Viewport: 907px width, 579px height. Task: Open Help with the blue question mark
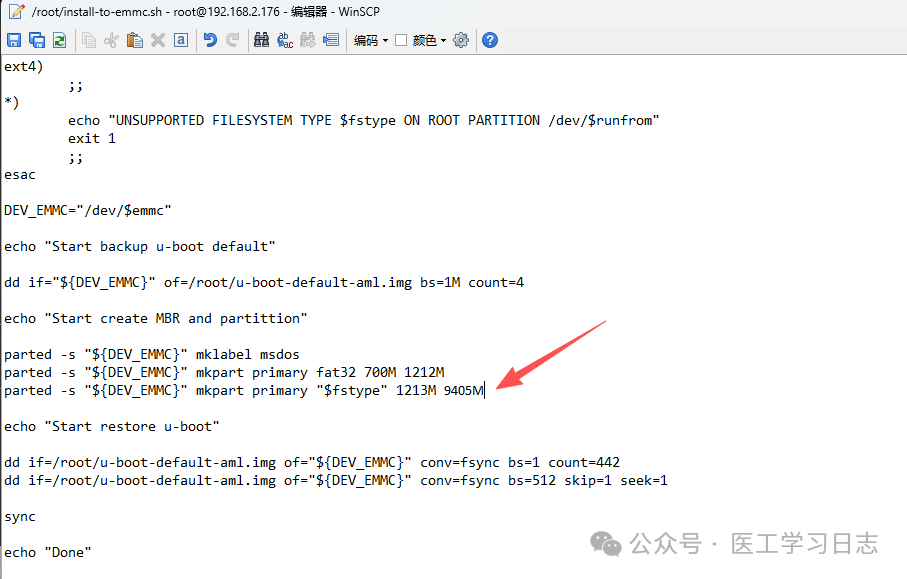click(x=490, y=41)
